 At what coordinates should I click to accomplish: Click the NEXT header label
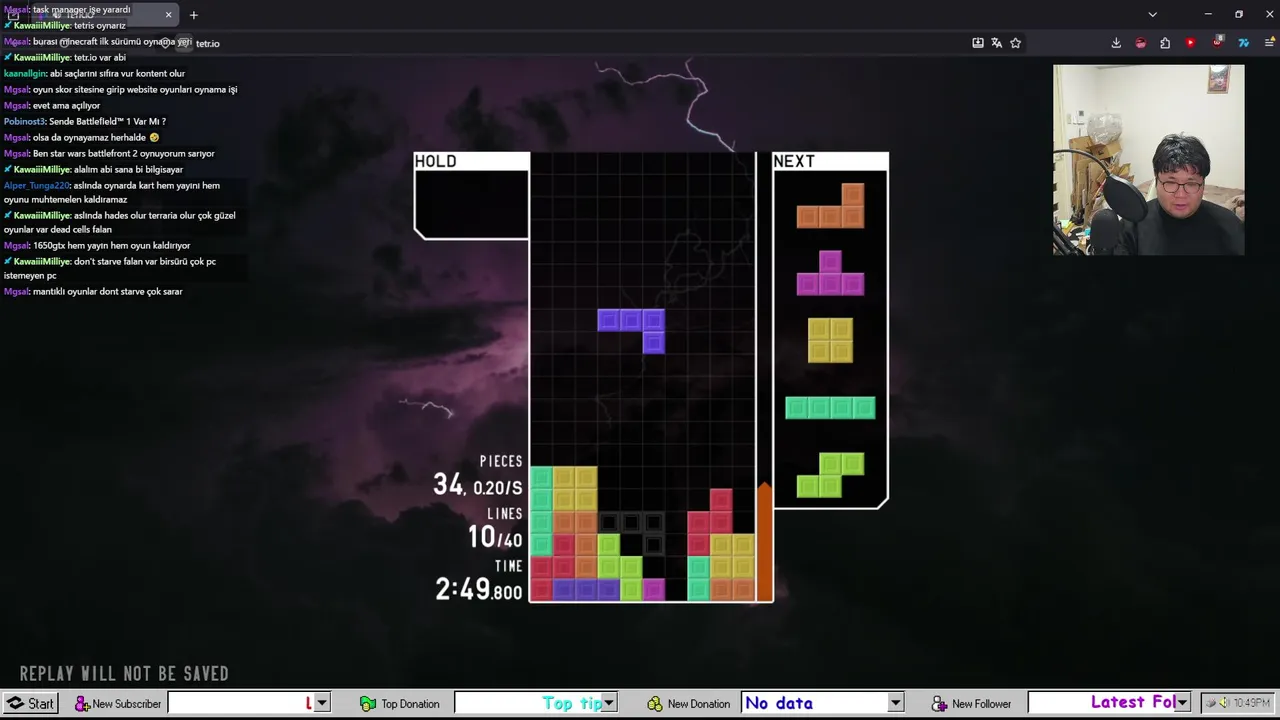coord(794,161)
